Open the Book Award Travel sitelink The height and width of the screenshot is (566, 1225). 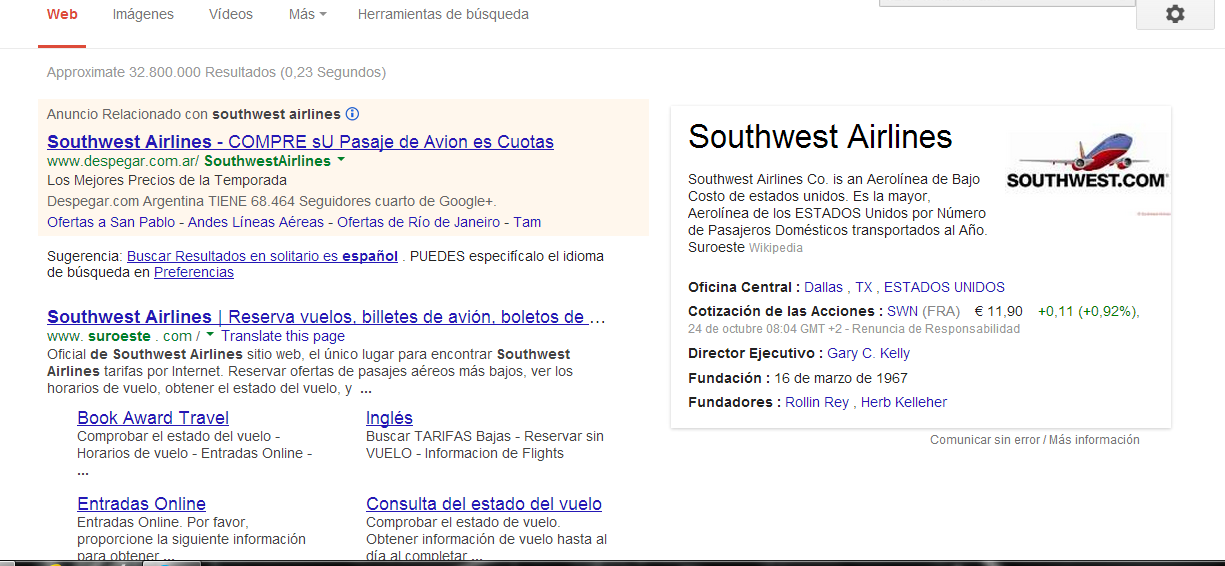coord(153,418)
